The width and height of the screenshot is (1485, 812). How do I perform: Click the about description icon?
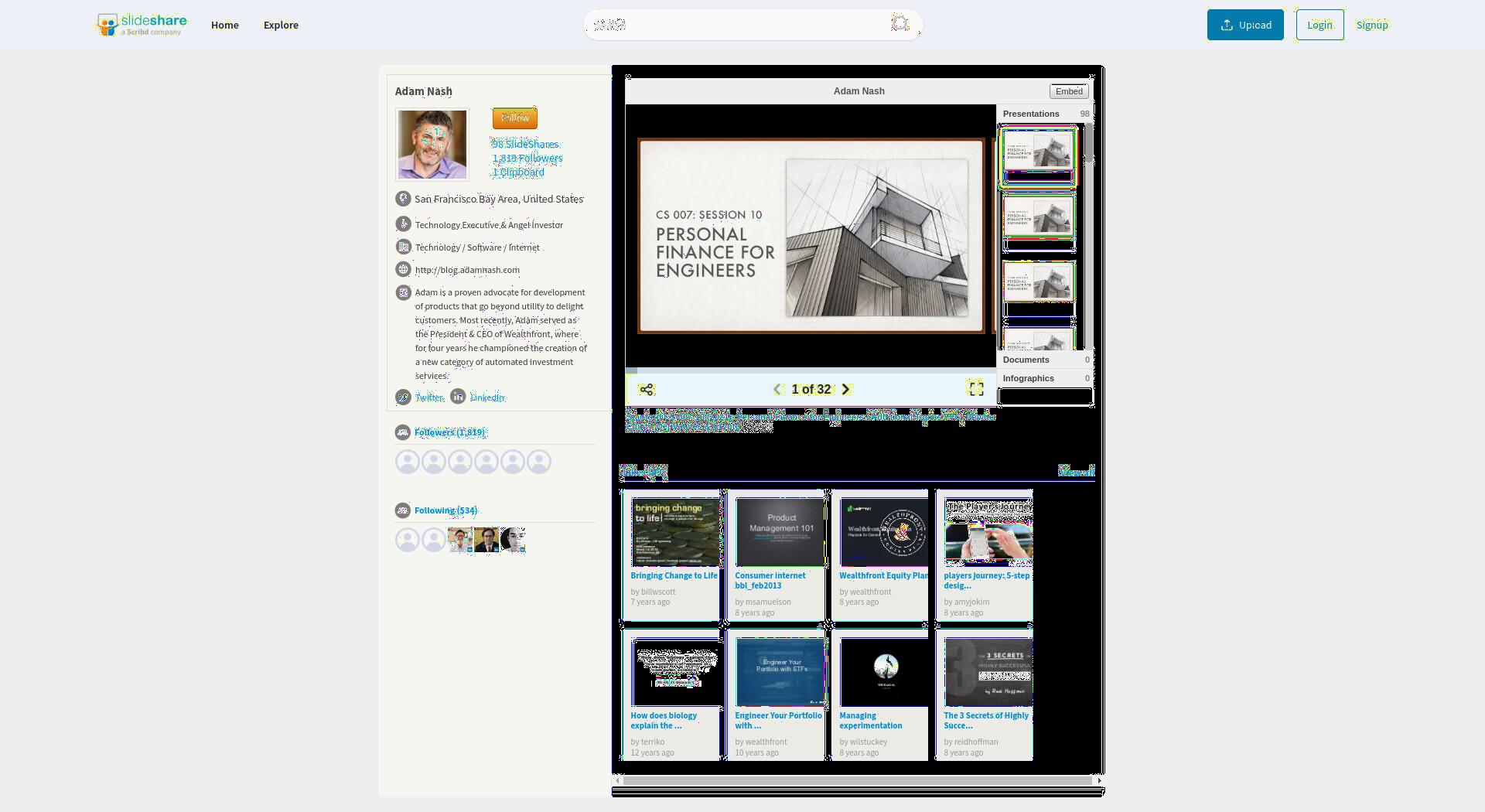[x=403, y=292]
